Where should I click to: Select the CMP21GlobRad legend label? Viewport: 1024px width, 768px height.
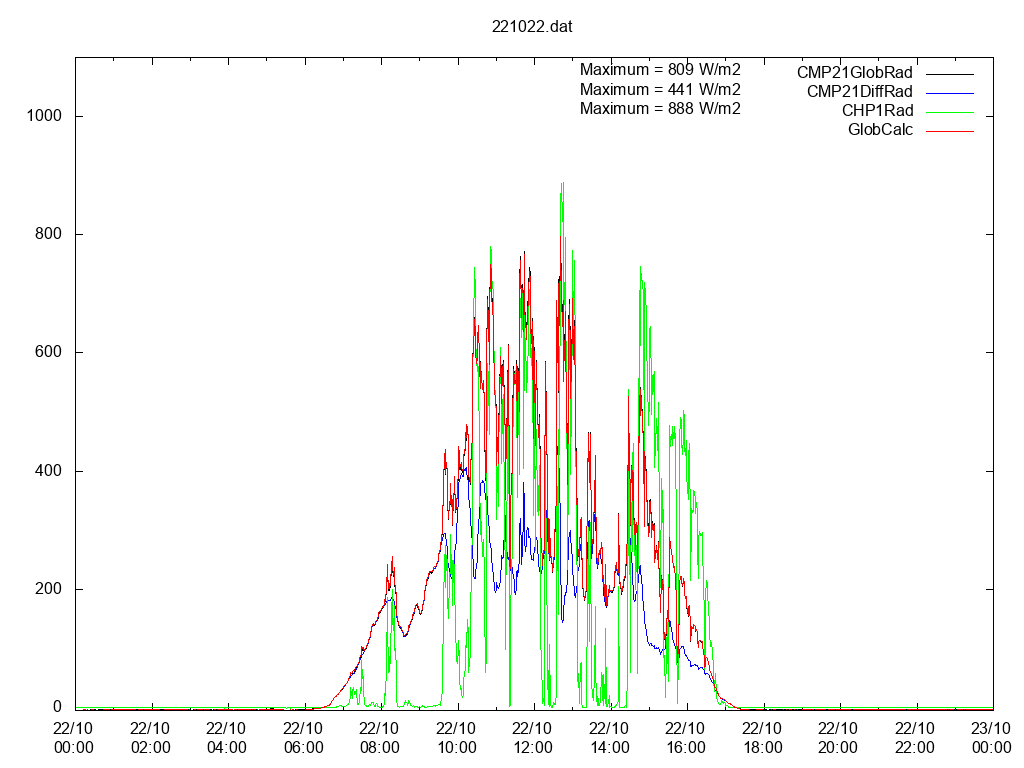854,72
